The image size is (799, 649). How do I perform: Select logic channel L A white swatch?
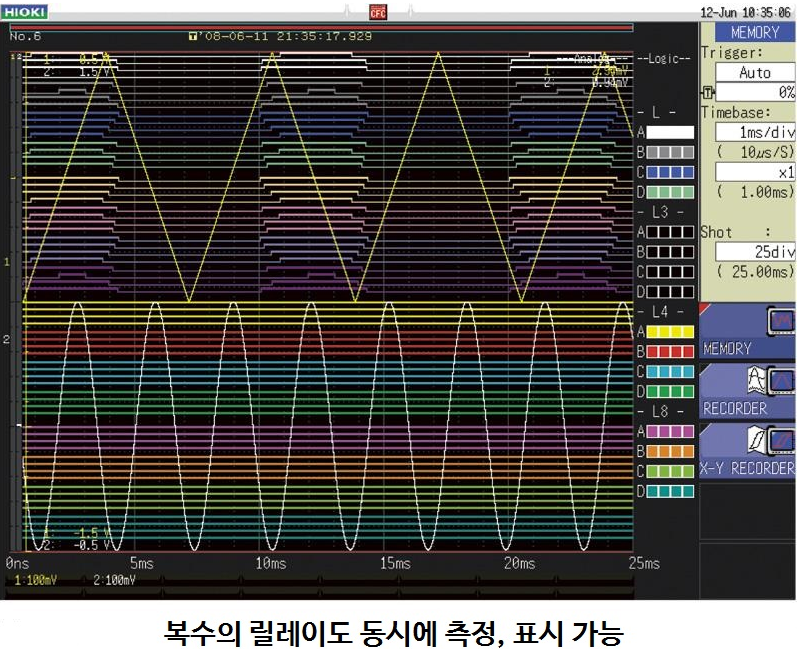pyautogui.click(x=670, y=132)
